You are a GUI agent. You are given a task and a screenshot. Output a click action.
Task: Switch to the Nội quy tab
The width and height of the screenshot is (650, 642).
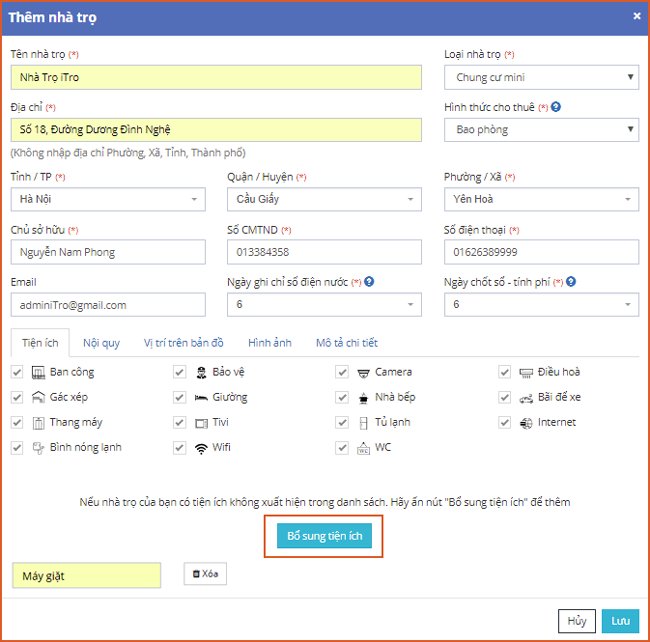(x=101, y=343)
